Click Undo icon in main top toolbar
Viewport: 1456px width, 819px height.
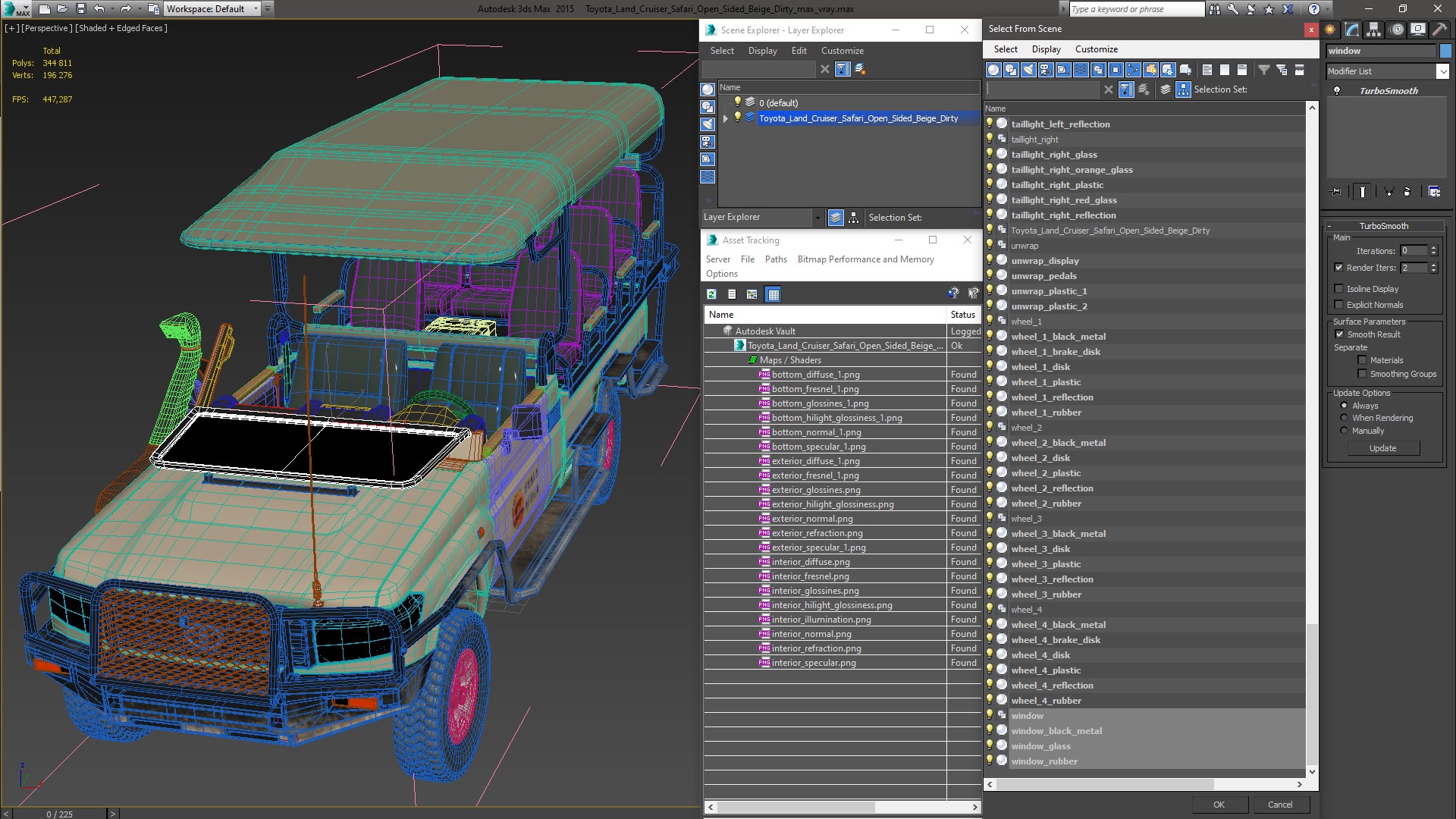point(99,9)
